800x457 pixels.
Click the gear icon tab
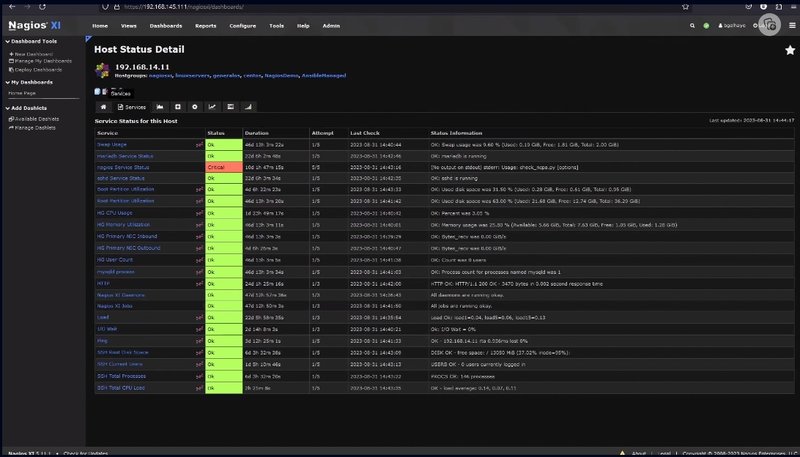click(x=194, y=106)
